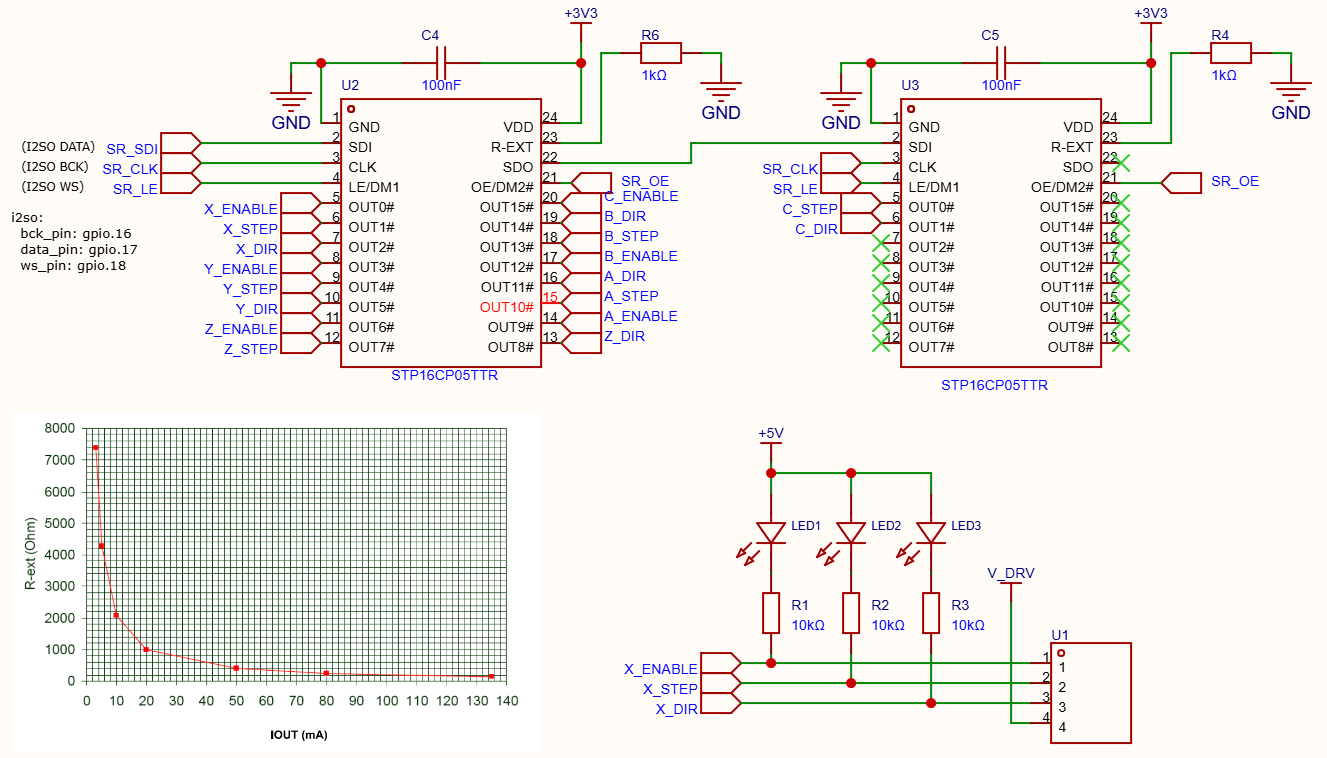
Task: Select the Y_ENABLE net label
Action: tap(241, 269)
